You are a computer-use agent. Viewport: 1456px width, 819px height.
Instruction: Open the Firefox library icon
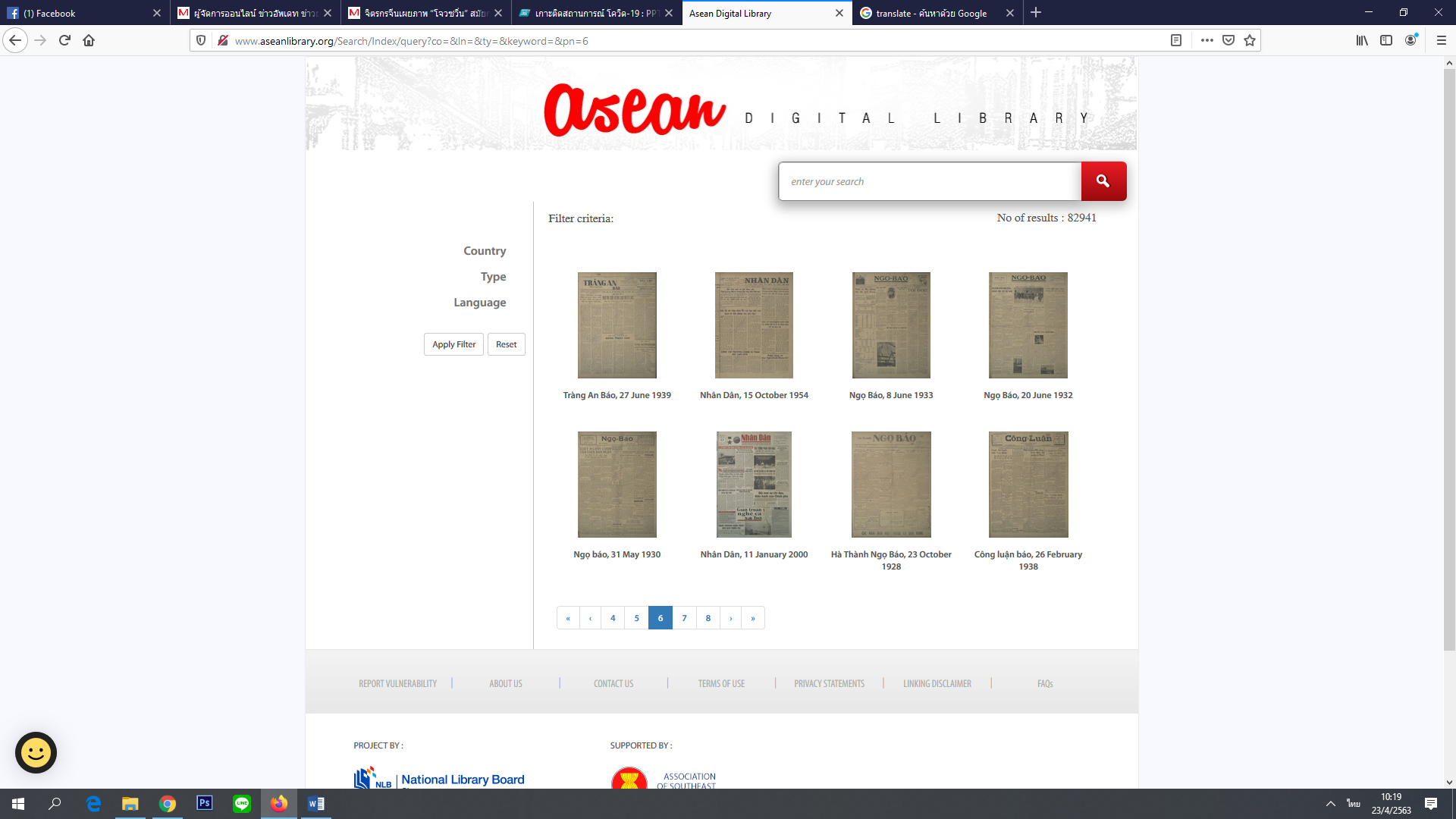(x=1362, y=41)
